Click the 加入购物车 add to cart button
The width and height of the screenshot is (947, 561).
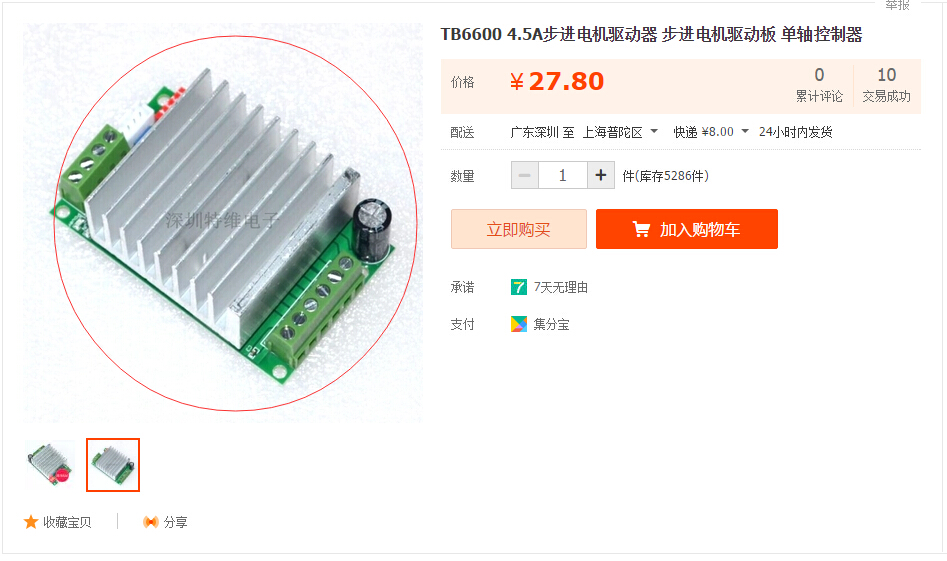tap(687, 229)
